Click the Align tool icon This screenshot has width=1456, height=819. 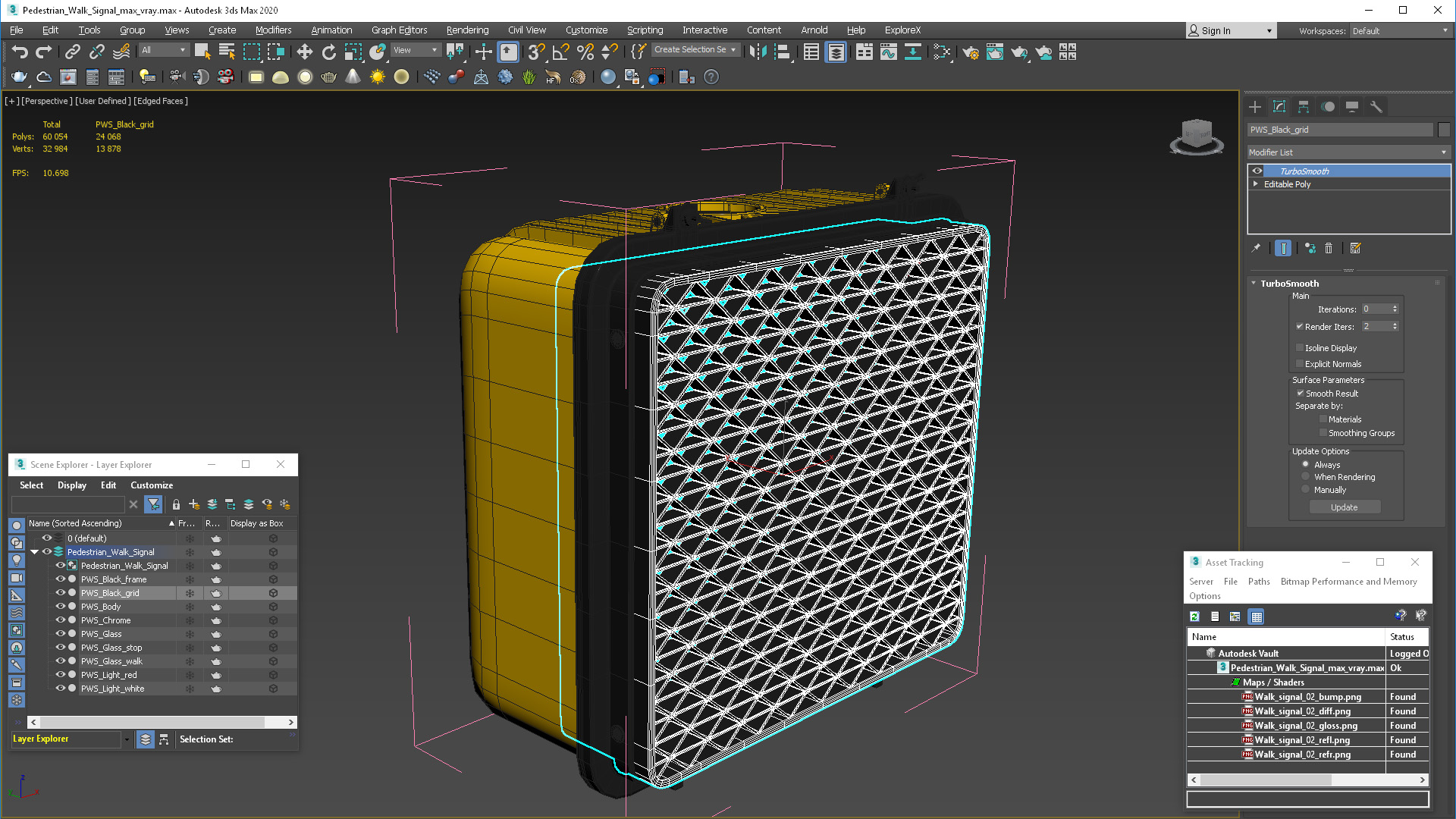(x=782, y=52)
